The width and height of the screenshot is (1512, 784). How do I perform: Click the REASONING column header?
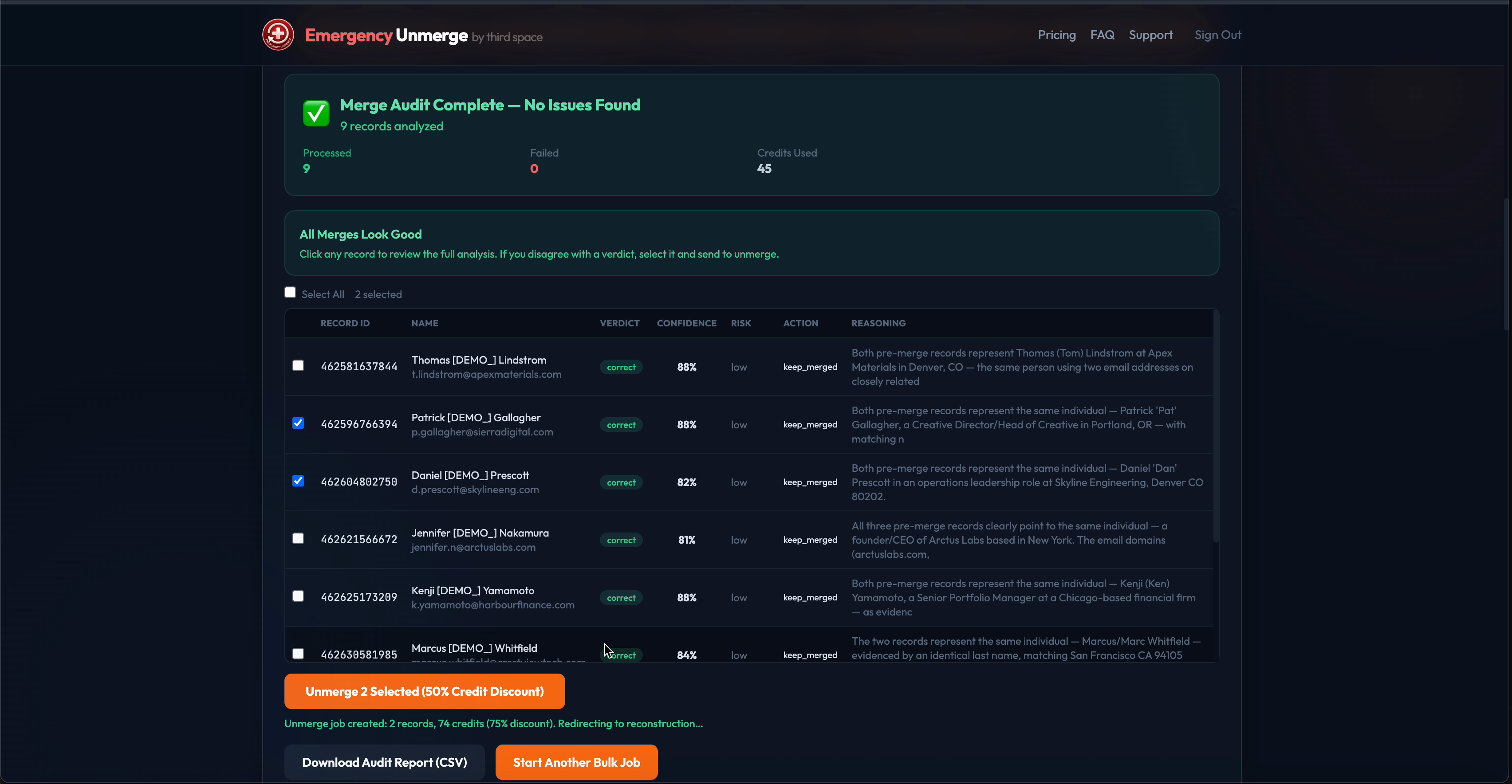(879, 323)
